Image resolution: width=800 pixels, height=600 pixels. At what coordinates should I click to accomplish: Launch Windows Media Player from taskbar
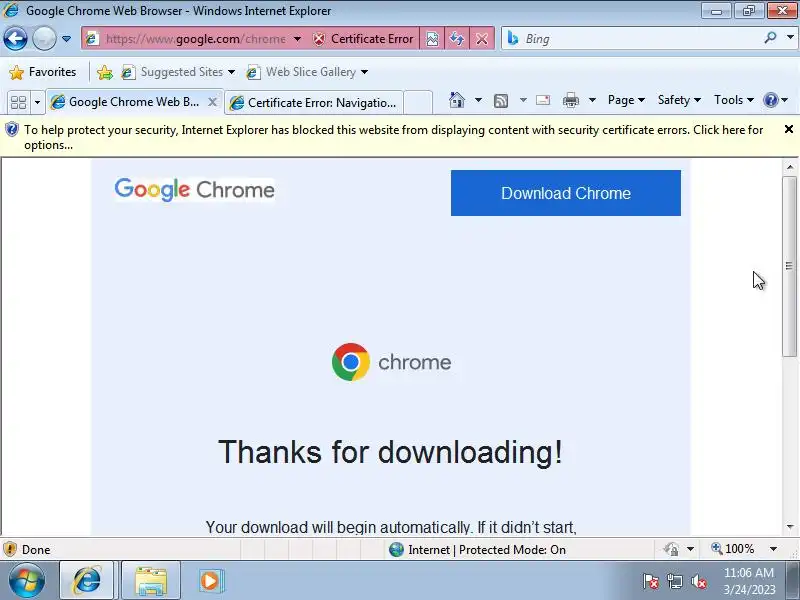click(x=210, y=581)
